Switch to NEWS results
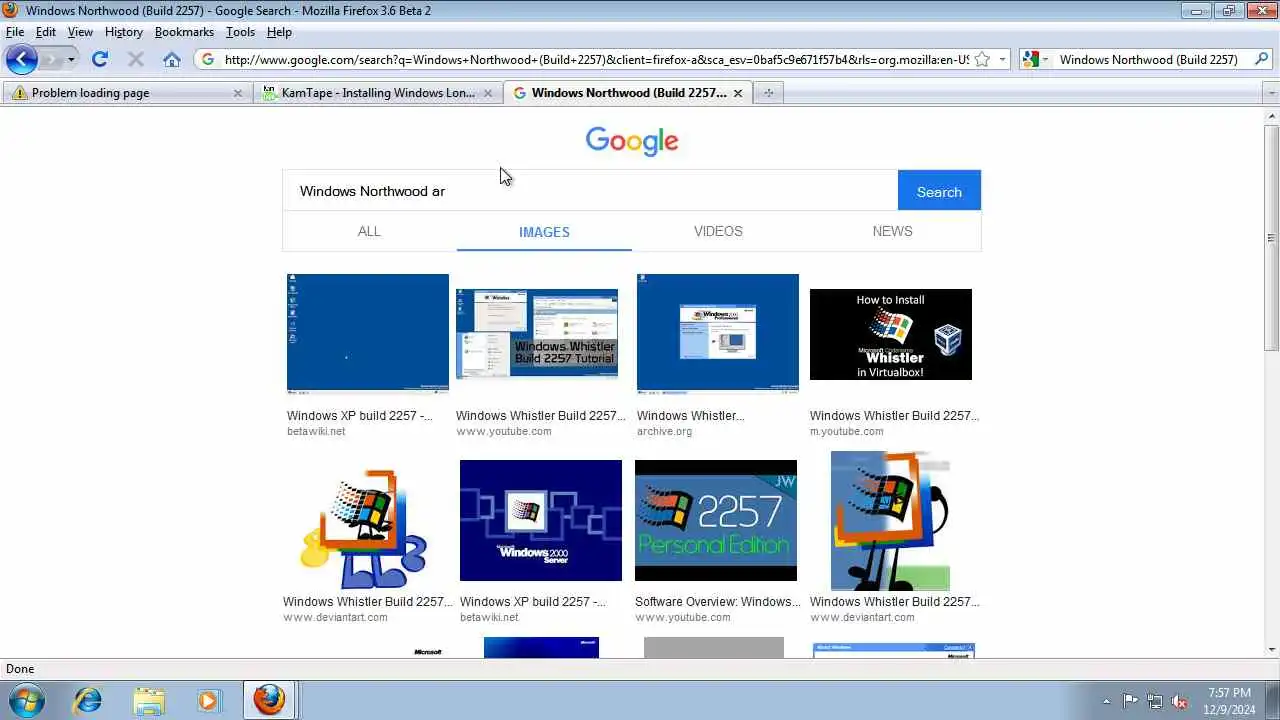The height and width of the screenshot is (720, 1280). click(892, 231)
